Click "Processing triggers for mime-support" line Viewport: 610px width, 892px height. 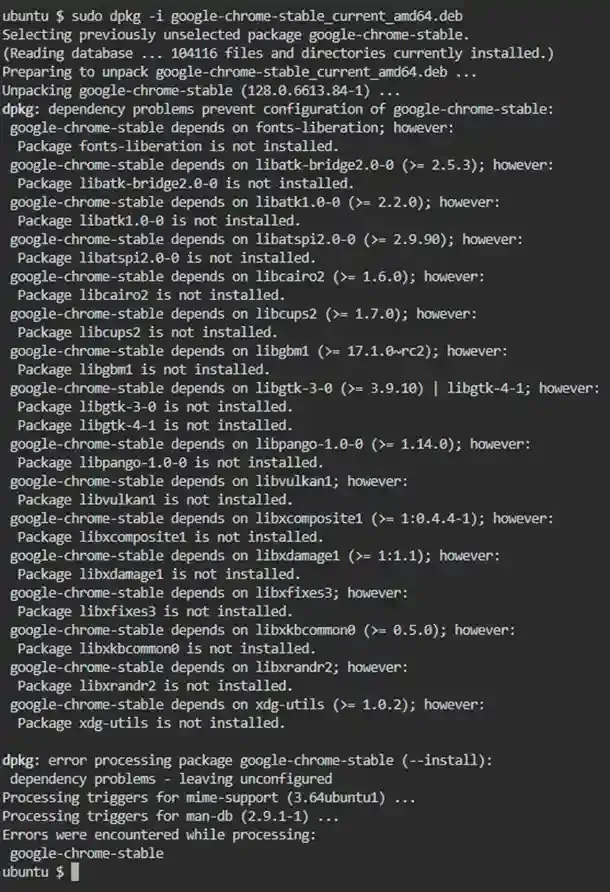pyautogui.click(x=209, y=798)
